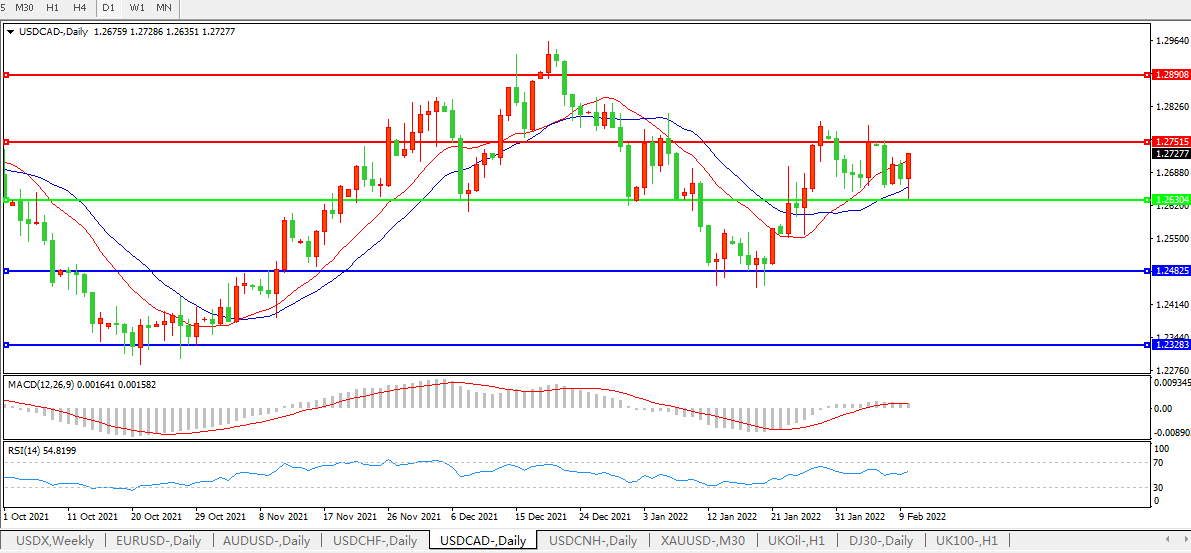Image resolution: width=1191 pixels, height=553 pixels.
Task: Switch timeframe to M30
Action: 25,8
